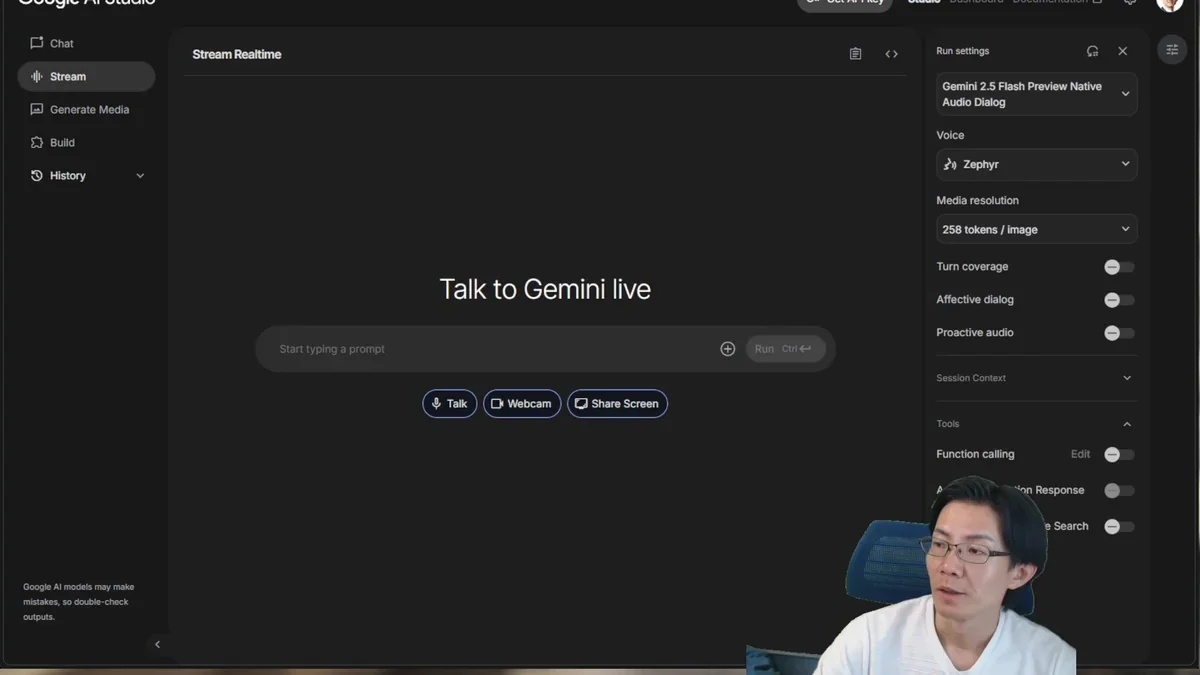
Task: Enable Affective dialog toggle
Action: (x=1118, y=300)
